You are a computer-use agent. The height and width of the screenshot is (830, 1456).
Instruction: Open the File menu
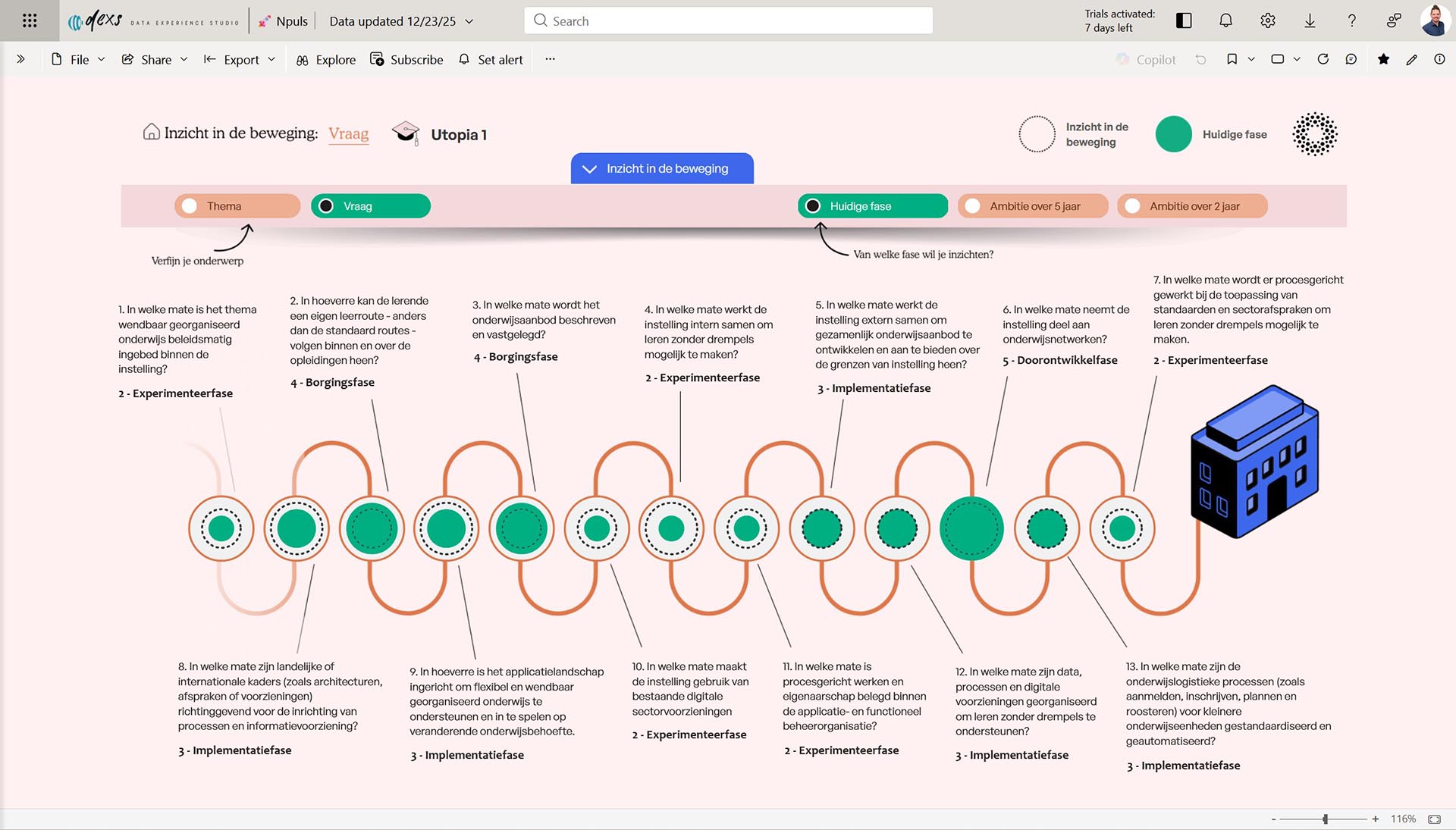click(x=78, y=59)
